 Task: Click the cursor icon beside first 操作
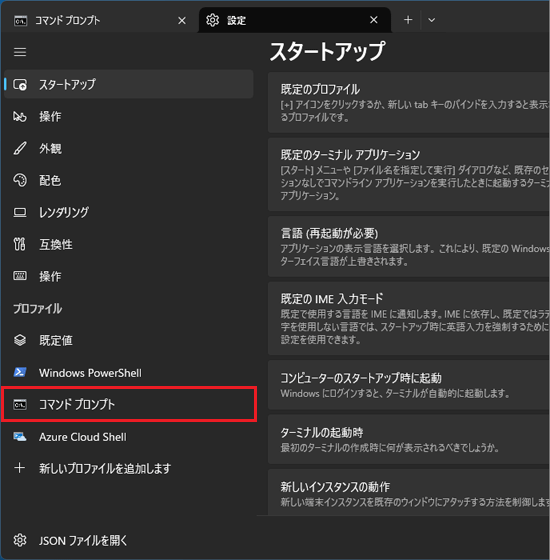pos(20,116)
